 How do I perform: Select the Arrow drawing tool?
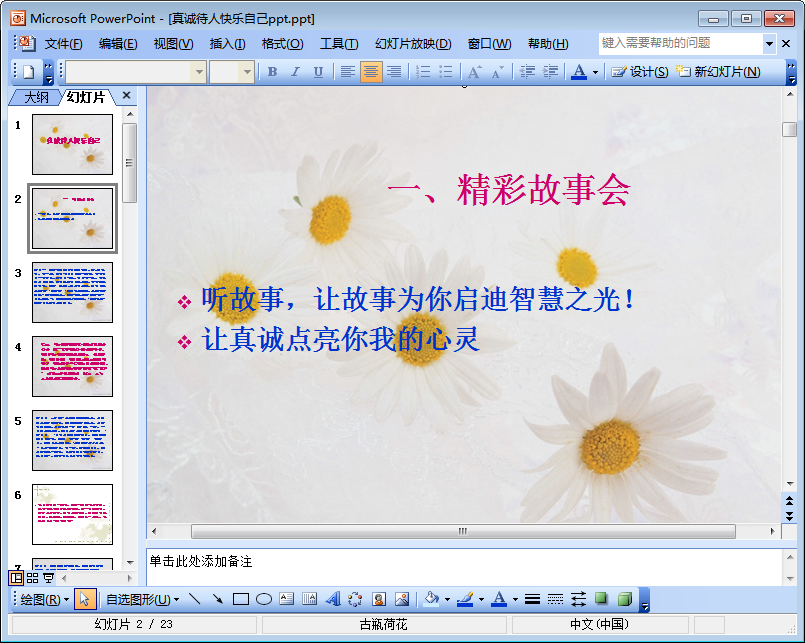218,599
